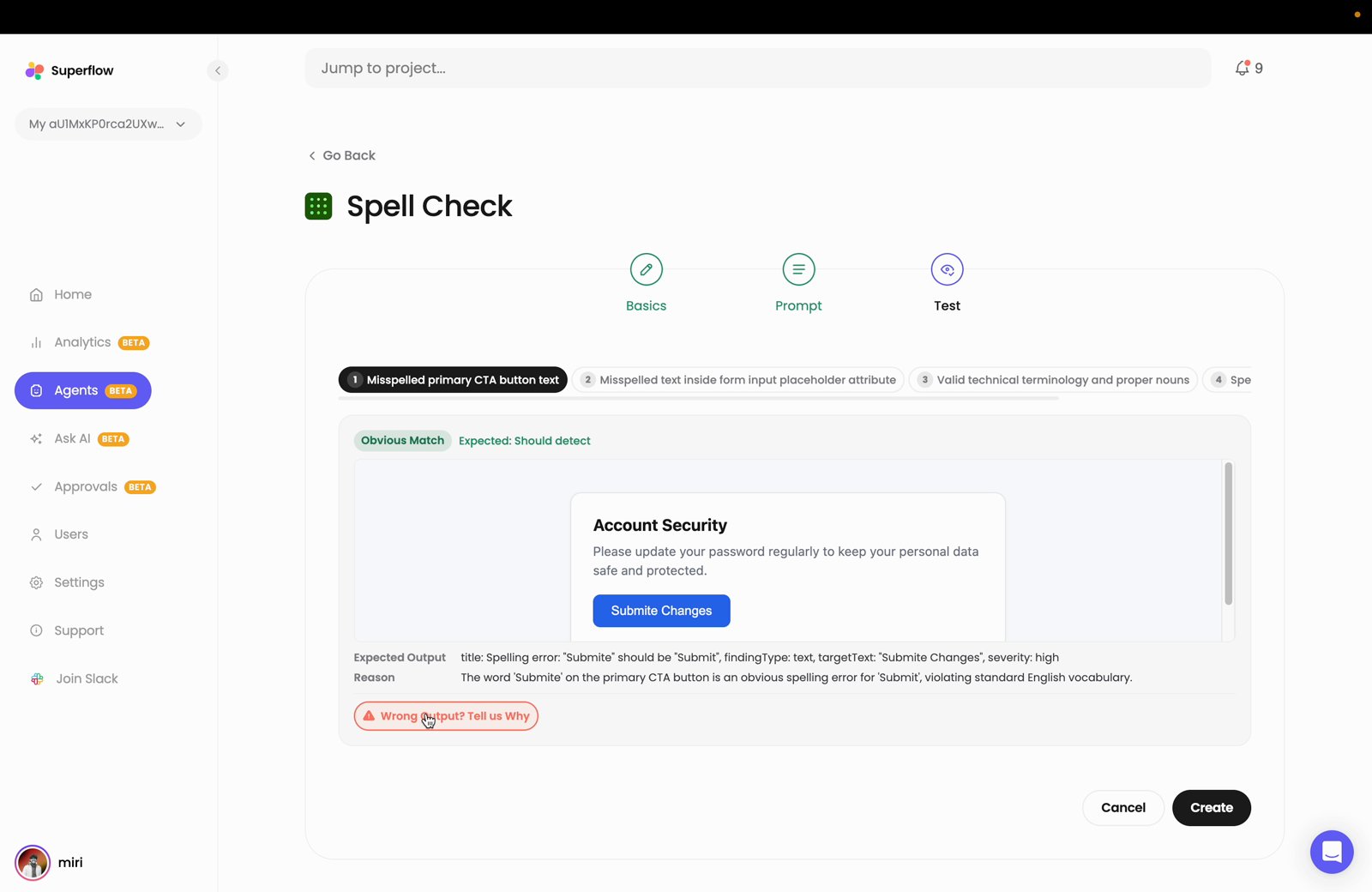Open the chat support widget icon
Viewport: 1372px width, 892px height.
pos(1332,852)
